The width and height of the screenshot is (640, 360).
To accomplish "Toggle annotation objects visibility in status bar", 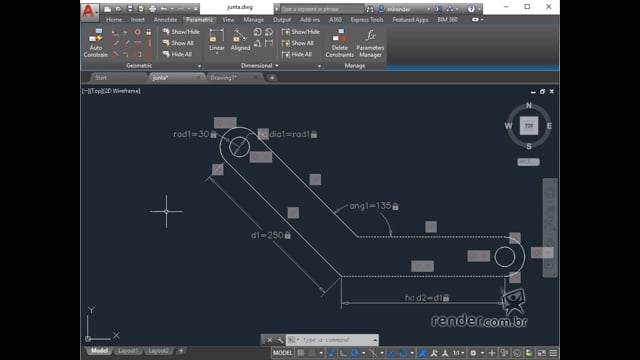I will coord(423,353).
